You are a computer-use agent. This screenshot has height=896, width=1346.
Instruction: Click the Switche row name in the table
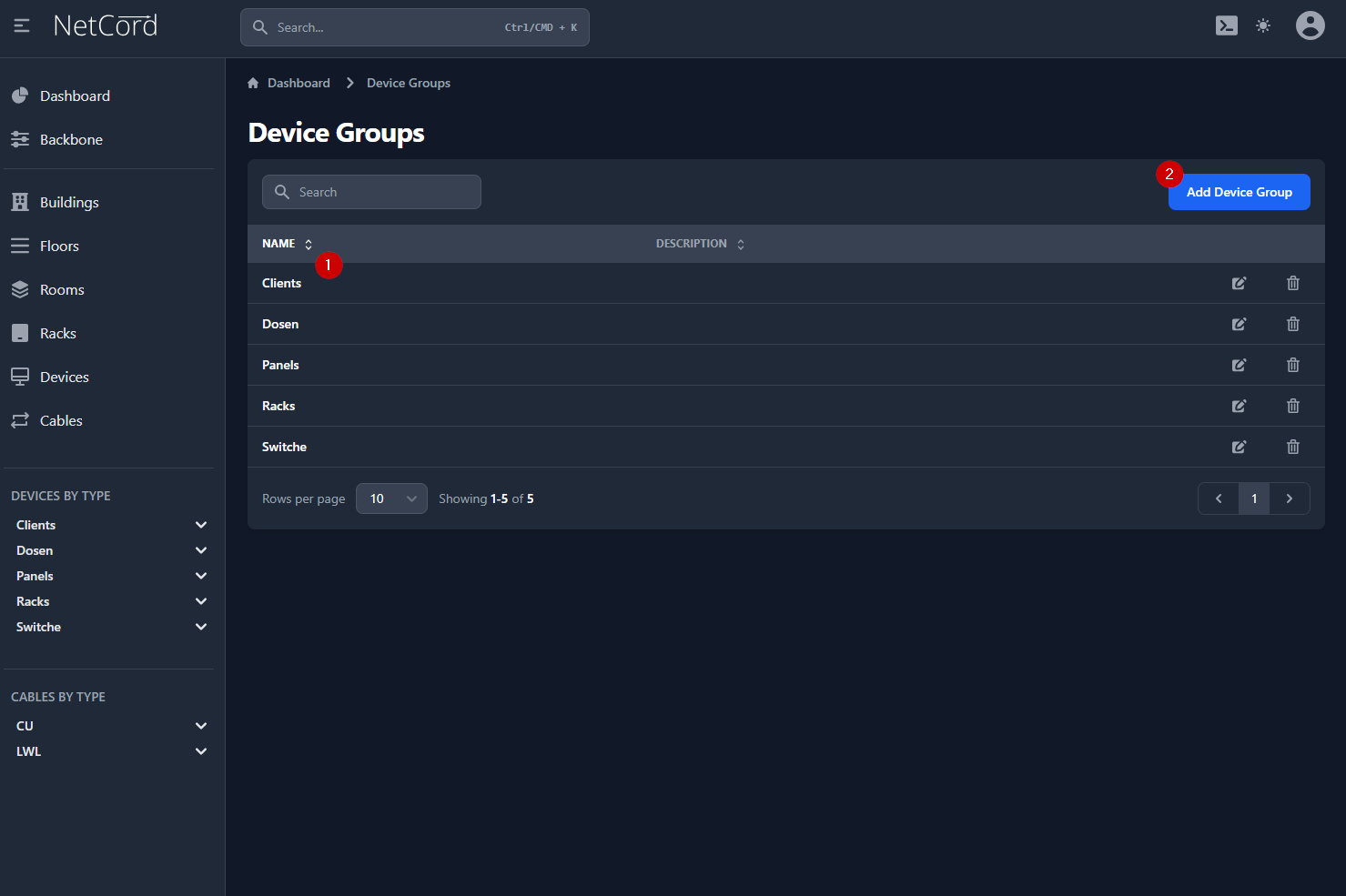284,447
